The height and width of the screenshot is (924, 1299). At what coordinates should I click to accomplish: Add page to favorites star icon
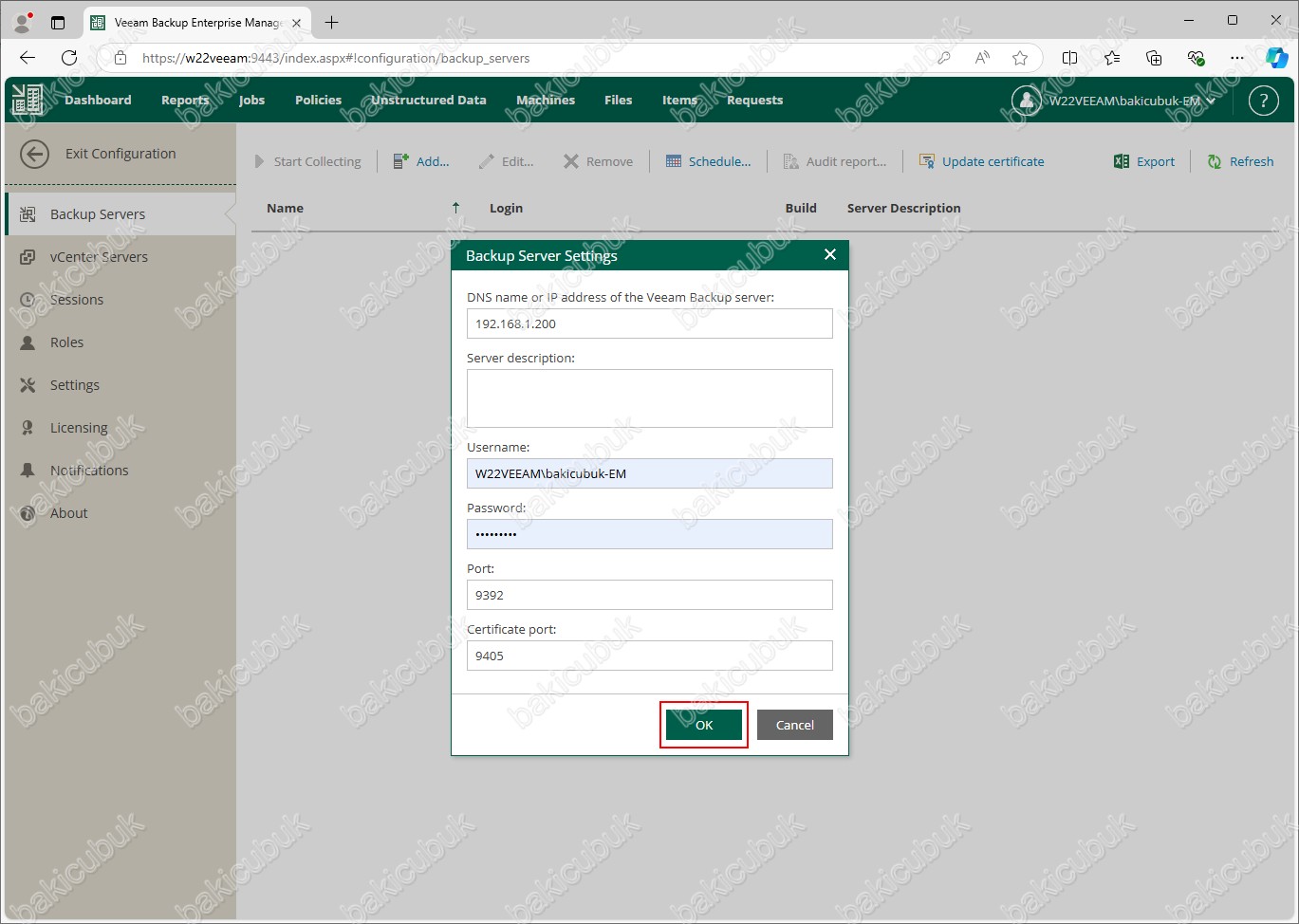(1020, 58)
